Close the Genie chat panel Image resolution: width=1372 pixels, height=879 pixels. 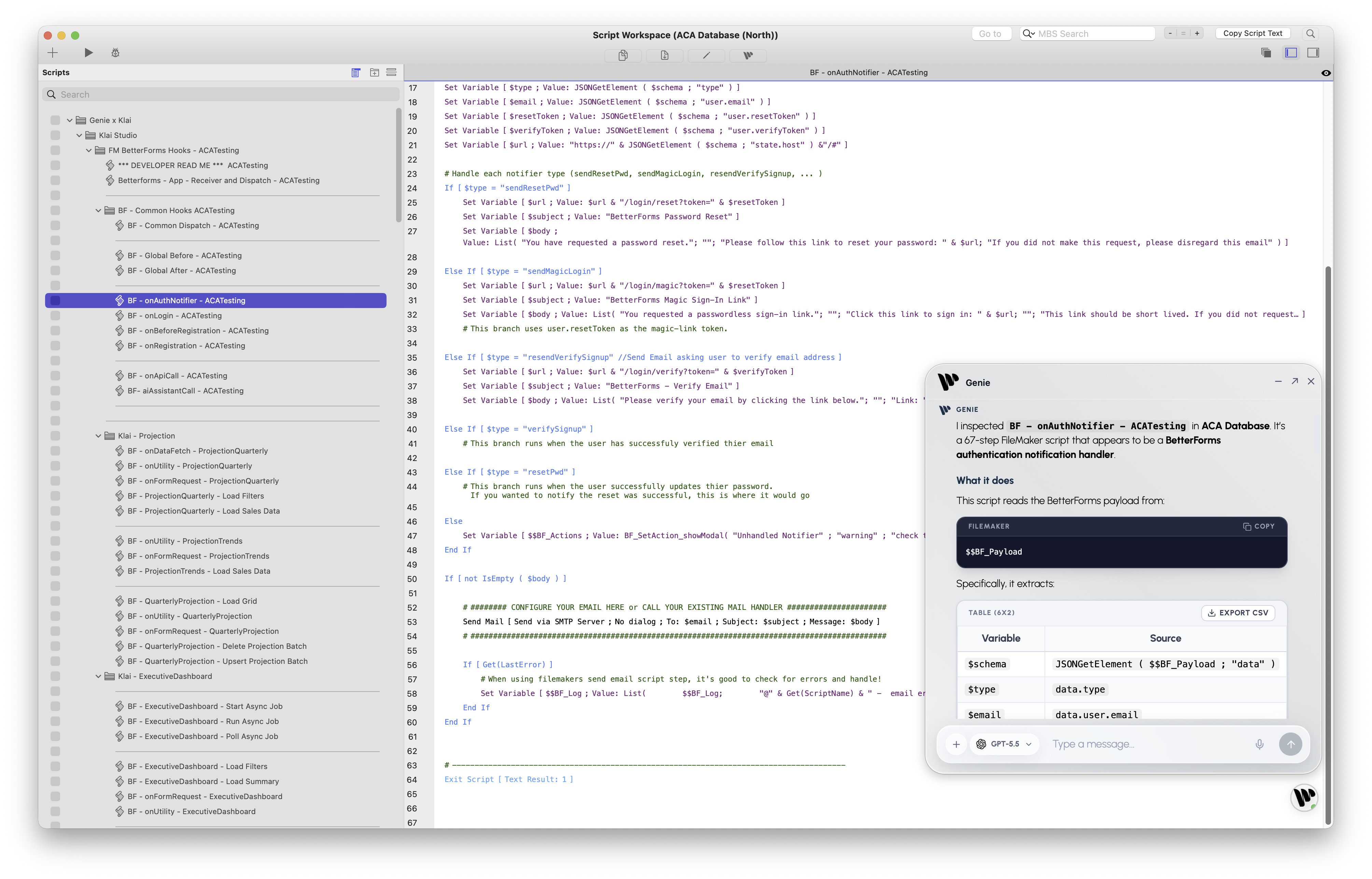1311,381
